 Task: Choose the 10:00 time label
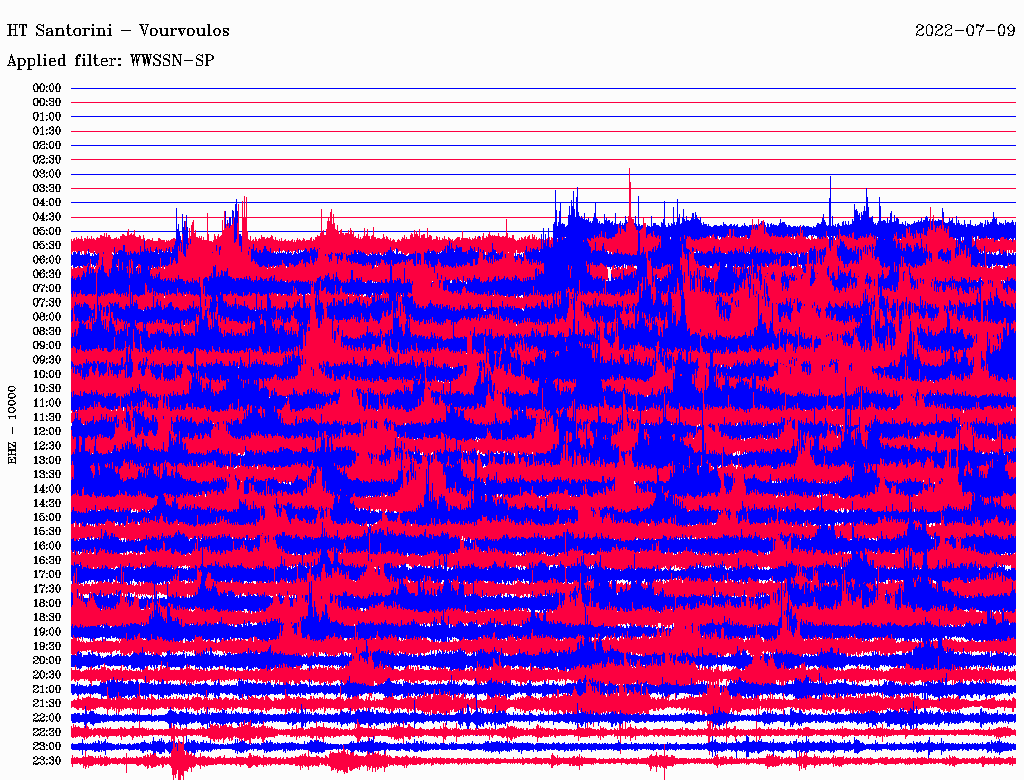click(x=47, y=374)
